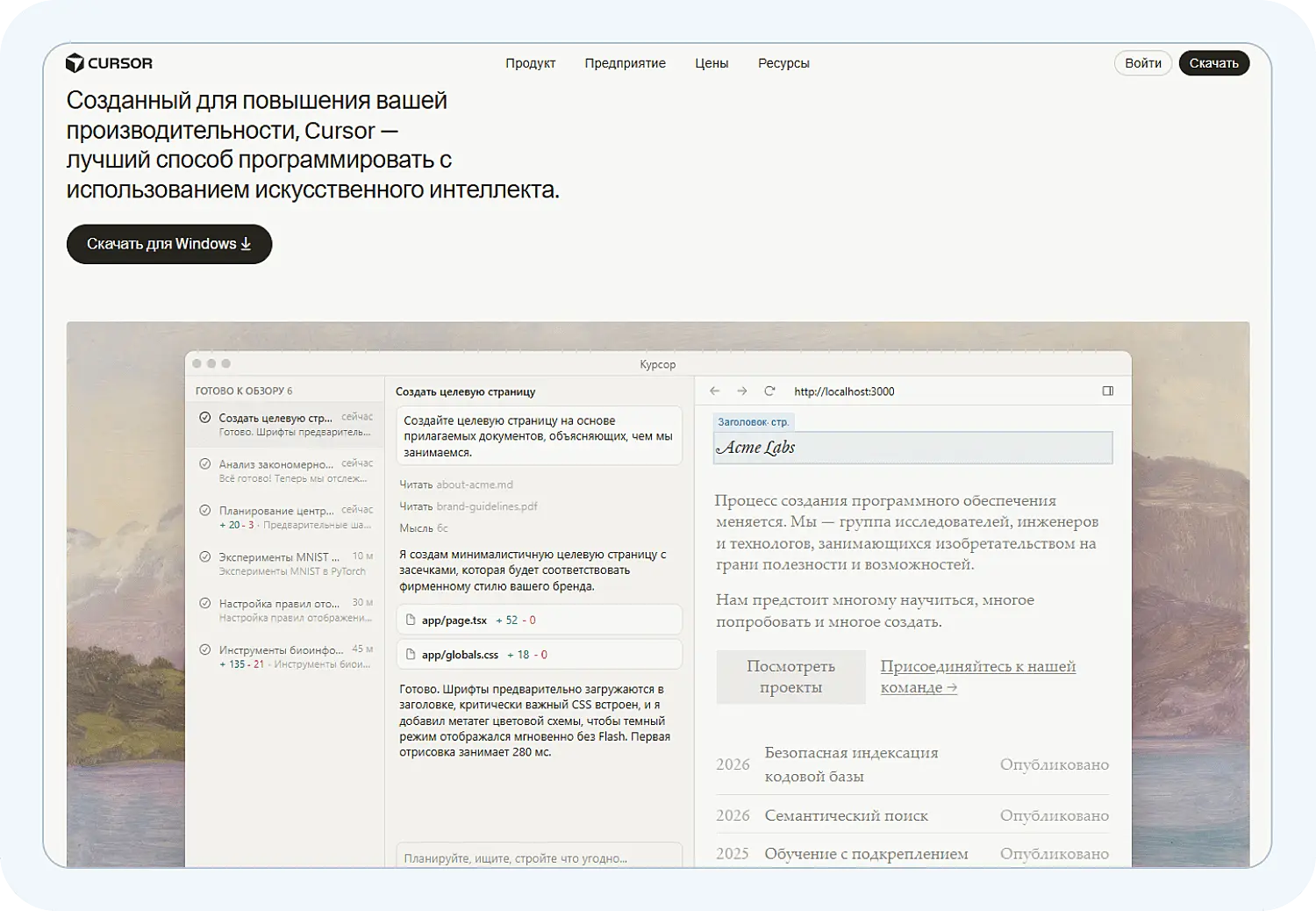This screenshot has width=1316, height=911.
Task: Click the browser back arrow icon
Action: [714, 391]
